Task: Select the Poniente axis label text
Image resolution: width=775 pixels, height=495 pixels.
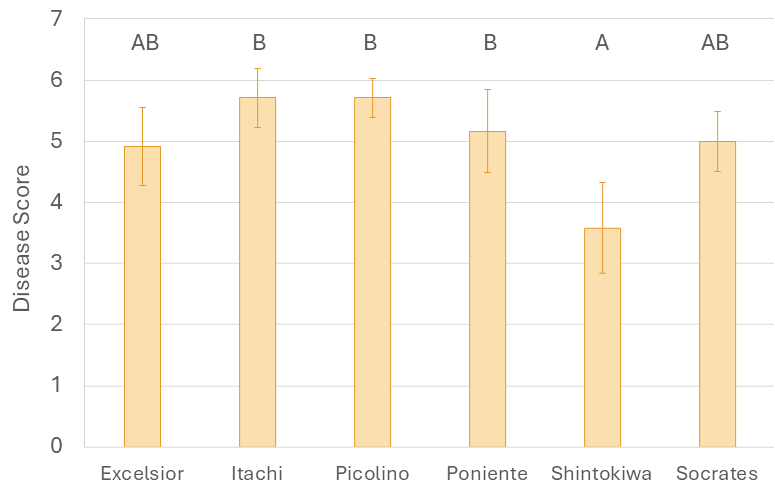Action: tap(487, 473)
